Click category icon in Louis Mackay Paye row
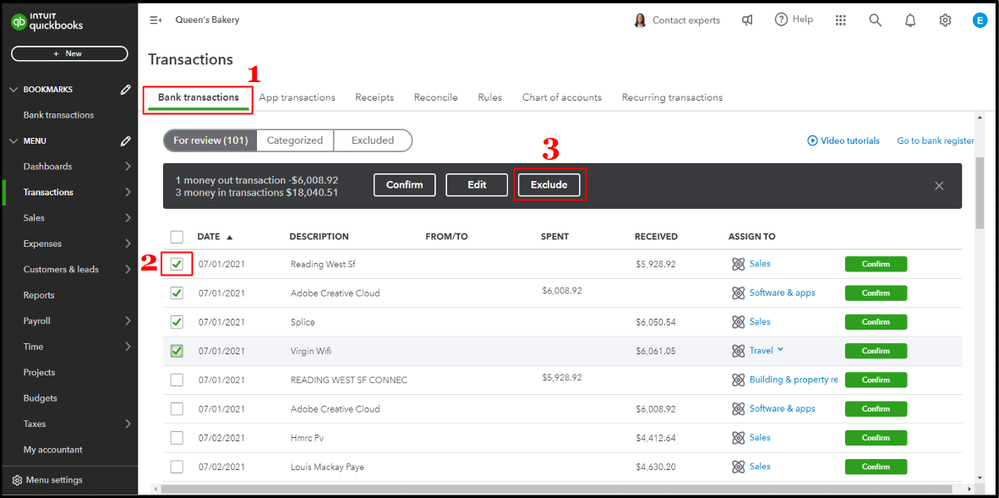Image resolution: width=999 pixels, height=498 pixels. click(738, 467)
